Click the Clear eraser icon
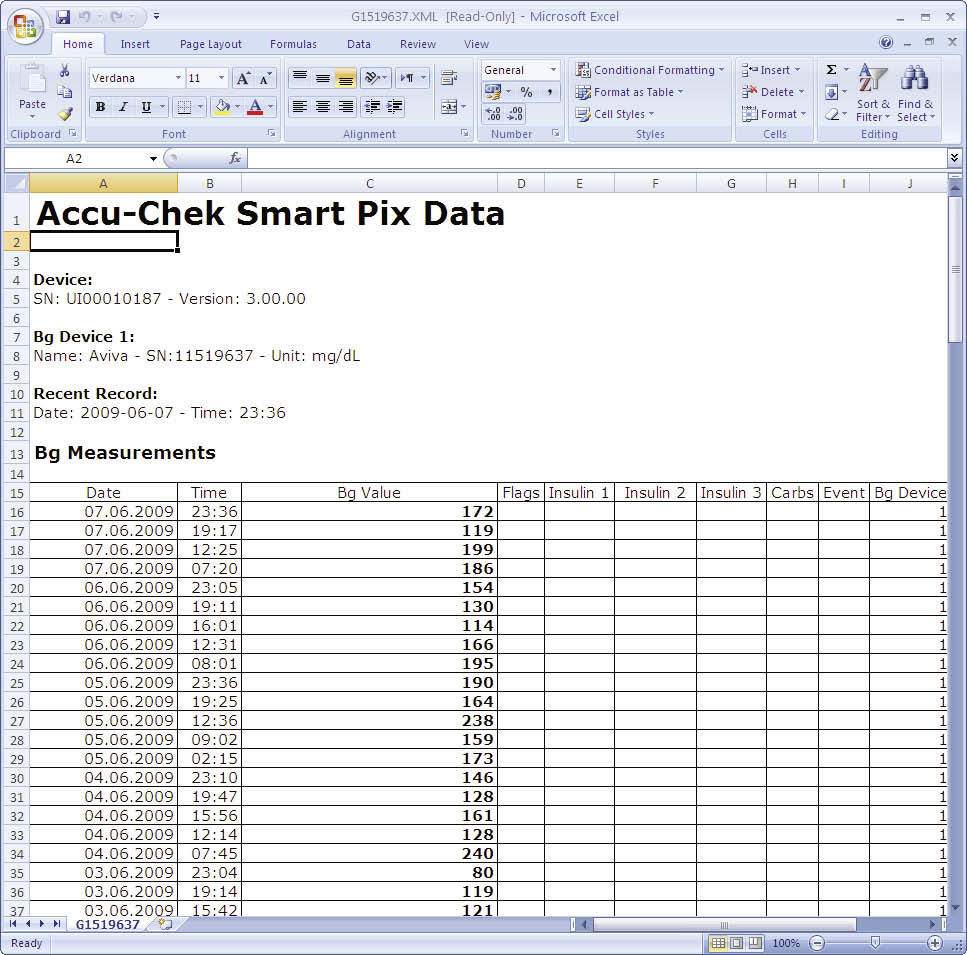The width and height of the screenshot is (967, 955). (x=831, y=114)
